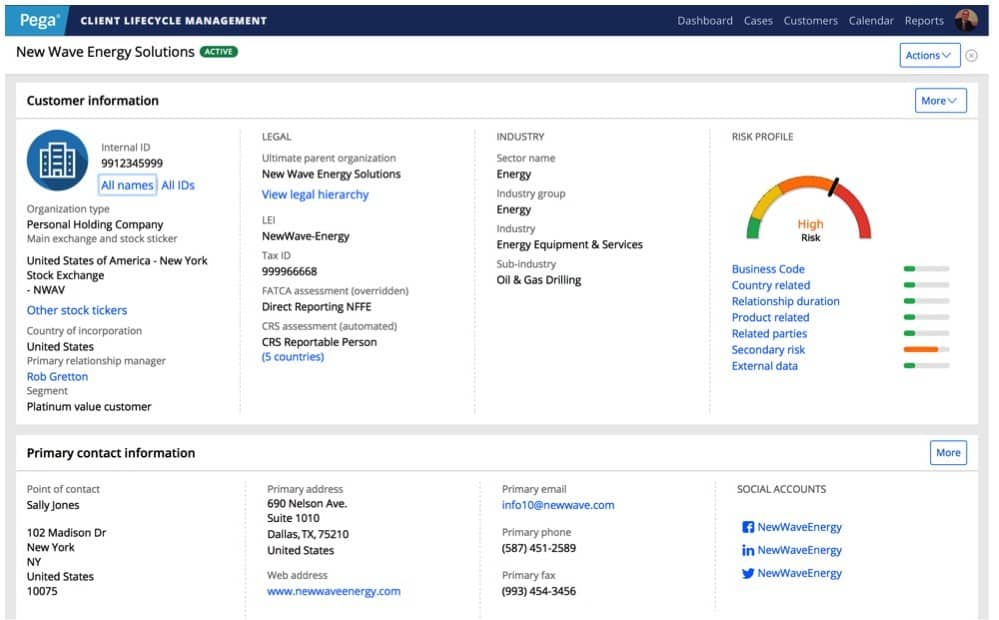Image resolution: width=999 pixels, height=620 pixels.
Task: Click the New Wave Energy Solutions page title
Action: point(105,52)
